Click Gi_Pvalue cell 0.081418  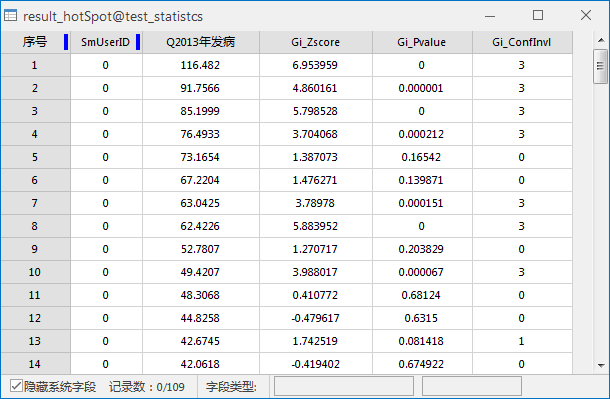click(x=422, y=341)
